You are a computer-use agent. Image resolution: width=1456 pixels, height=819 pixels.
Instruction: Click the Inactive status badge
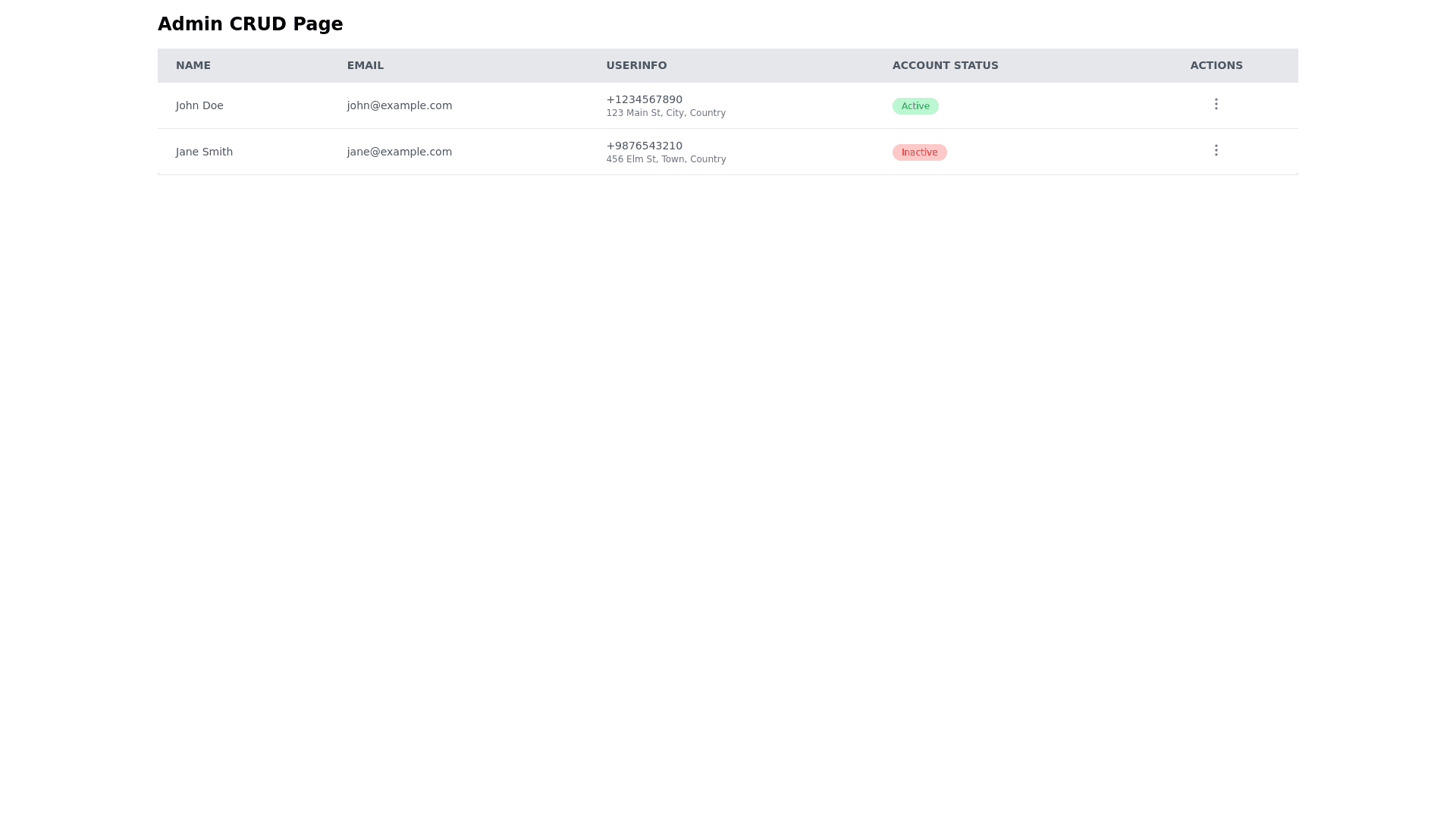[x=919, y=152]
